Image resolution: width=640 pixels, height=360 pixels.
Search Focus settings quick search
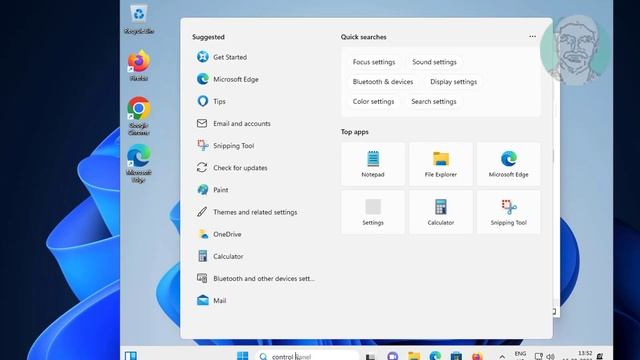point(374,62)
